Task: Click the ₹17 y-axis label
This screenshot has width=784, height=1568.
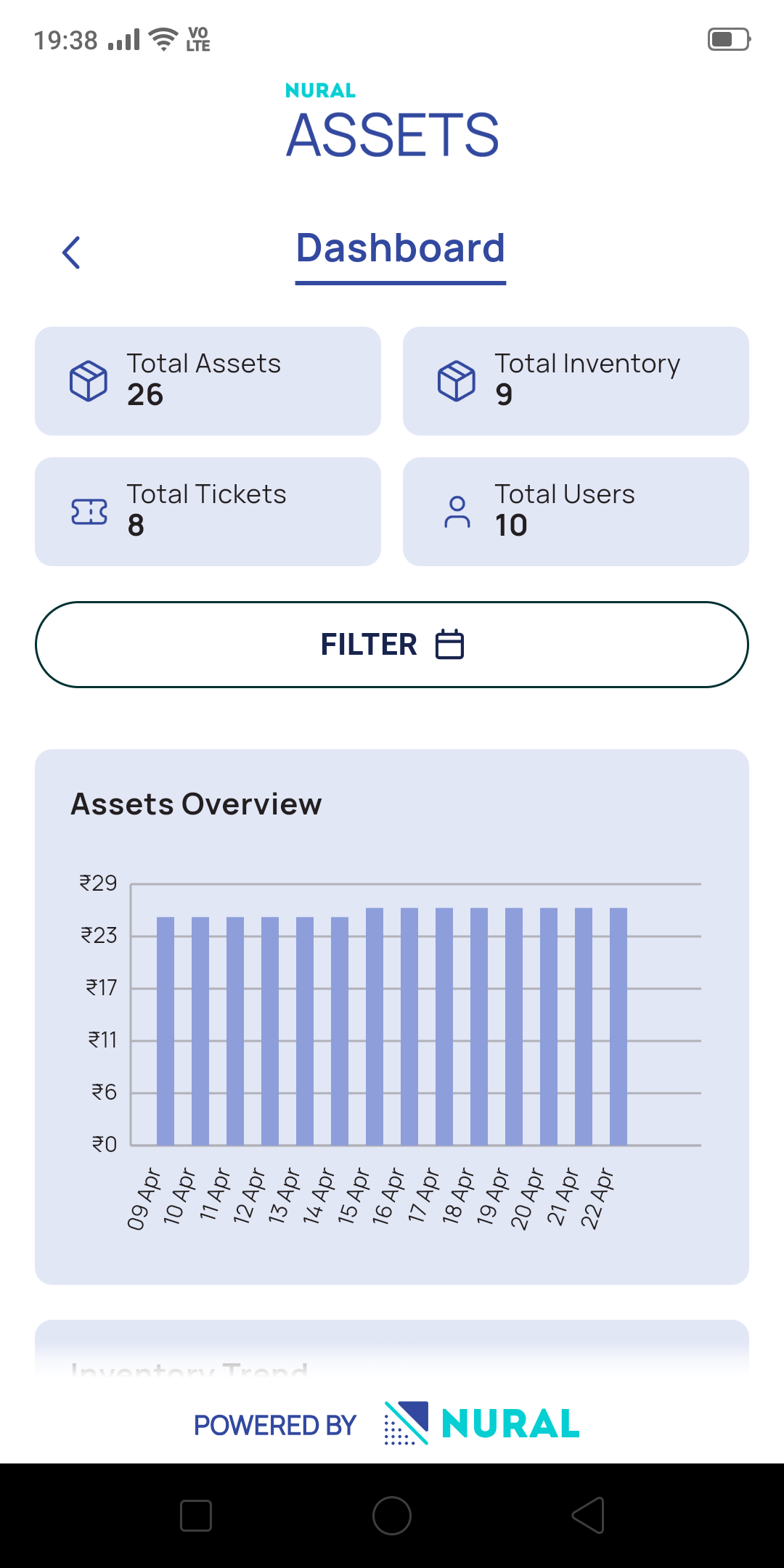Action: click(102, 988)
